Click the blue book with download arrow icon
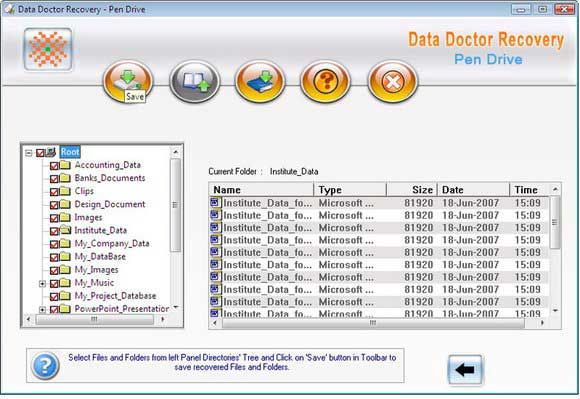 260,81
